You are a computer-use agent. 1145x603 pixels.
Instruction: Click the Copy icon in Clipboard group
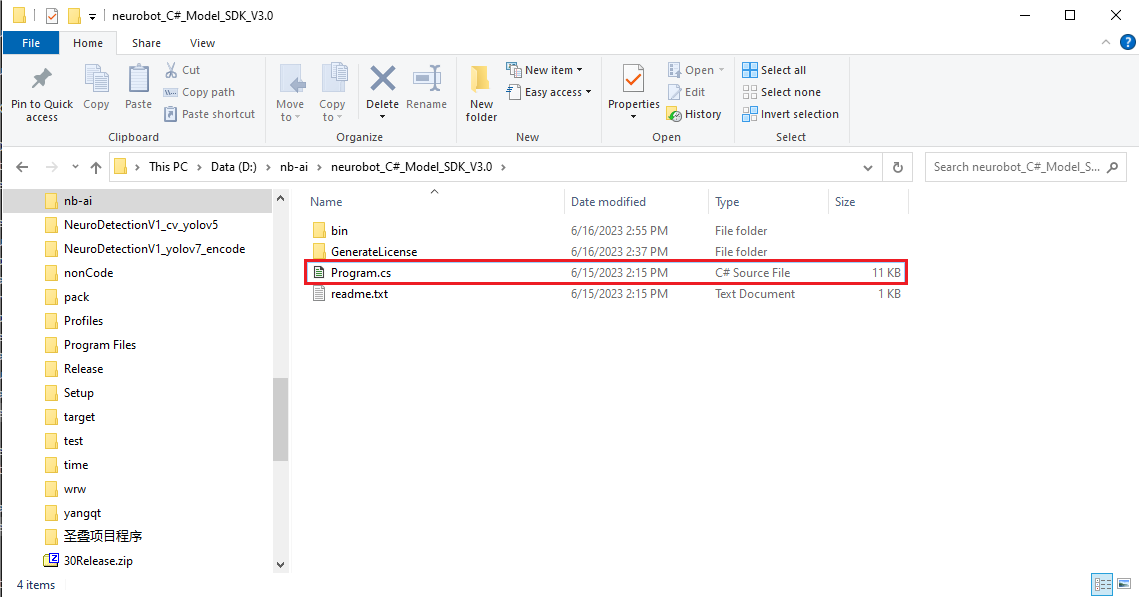pos(96,79)
